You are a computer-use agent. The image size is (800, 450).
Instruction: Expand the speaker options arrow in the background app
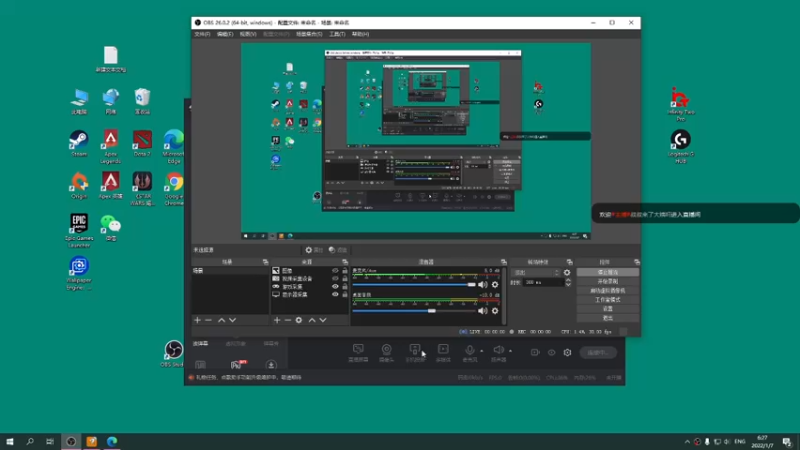pyautogui.click(x=510, y=351)
